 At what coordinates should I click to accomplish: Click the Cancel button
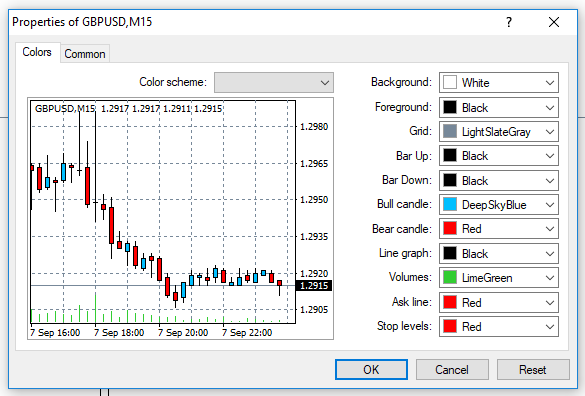(x=452, y=370)
